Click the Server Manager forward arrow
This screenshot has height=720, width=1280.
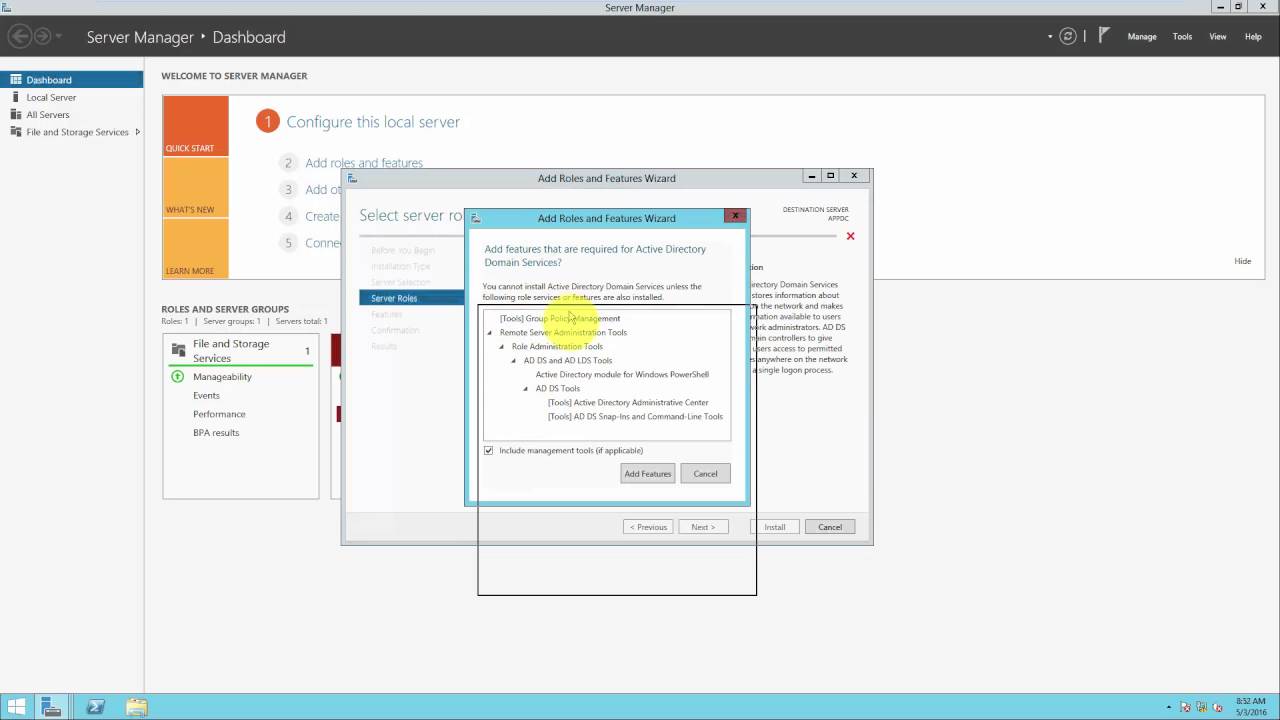coord(42,37)
